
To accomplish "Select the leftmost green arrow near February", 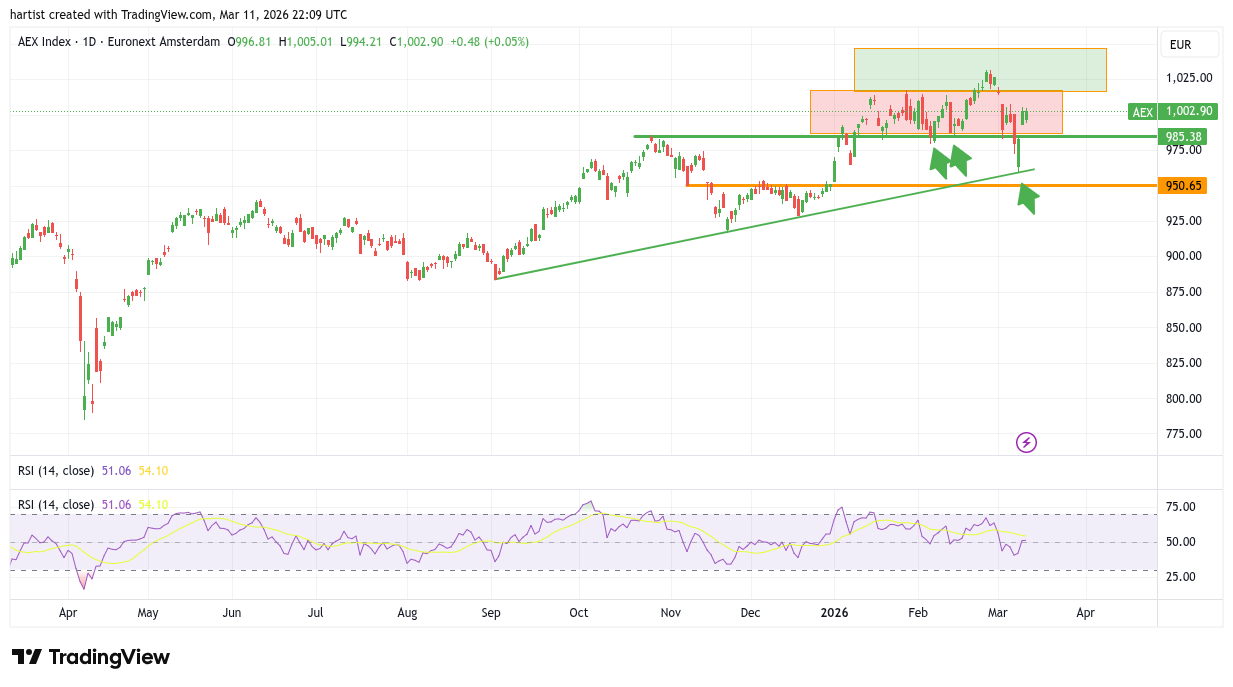I will coord(938,161).
